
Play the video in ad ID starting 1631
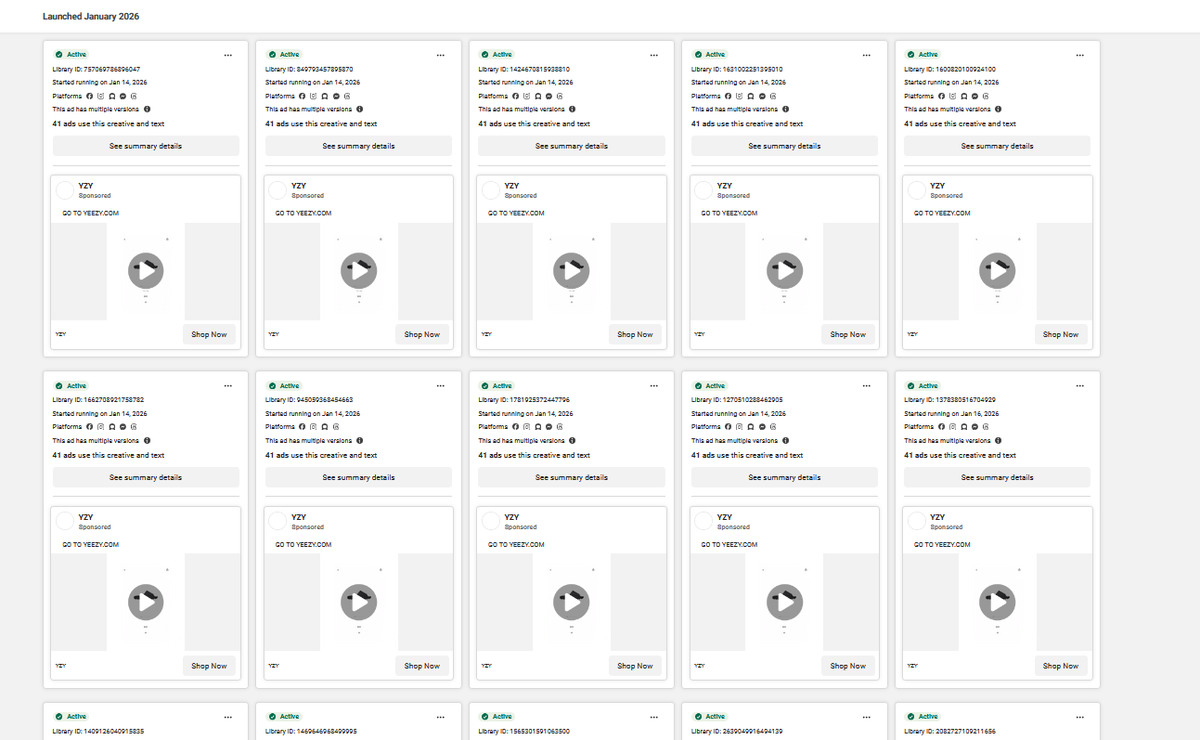pyautogui.click(x=785, y=270)
